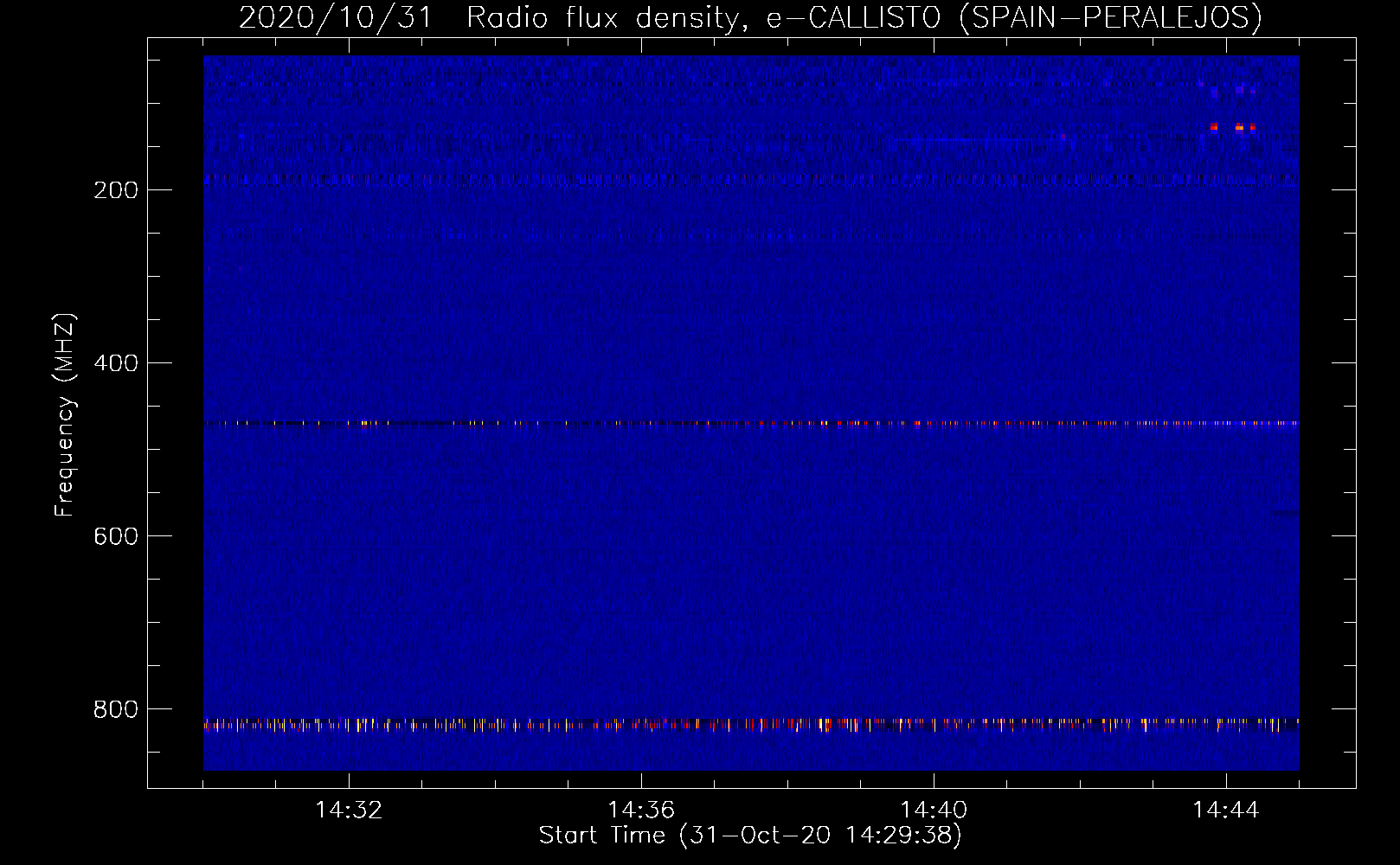Click the 'Start Time (31-Oct-20 14:29:38)' label
This screenshot has height=865, width=1400.
(750, 836)
